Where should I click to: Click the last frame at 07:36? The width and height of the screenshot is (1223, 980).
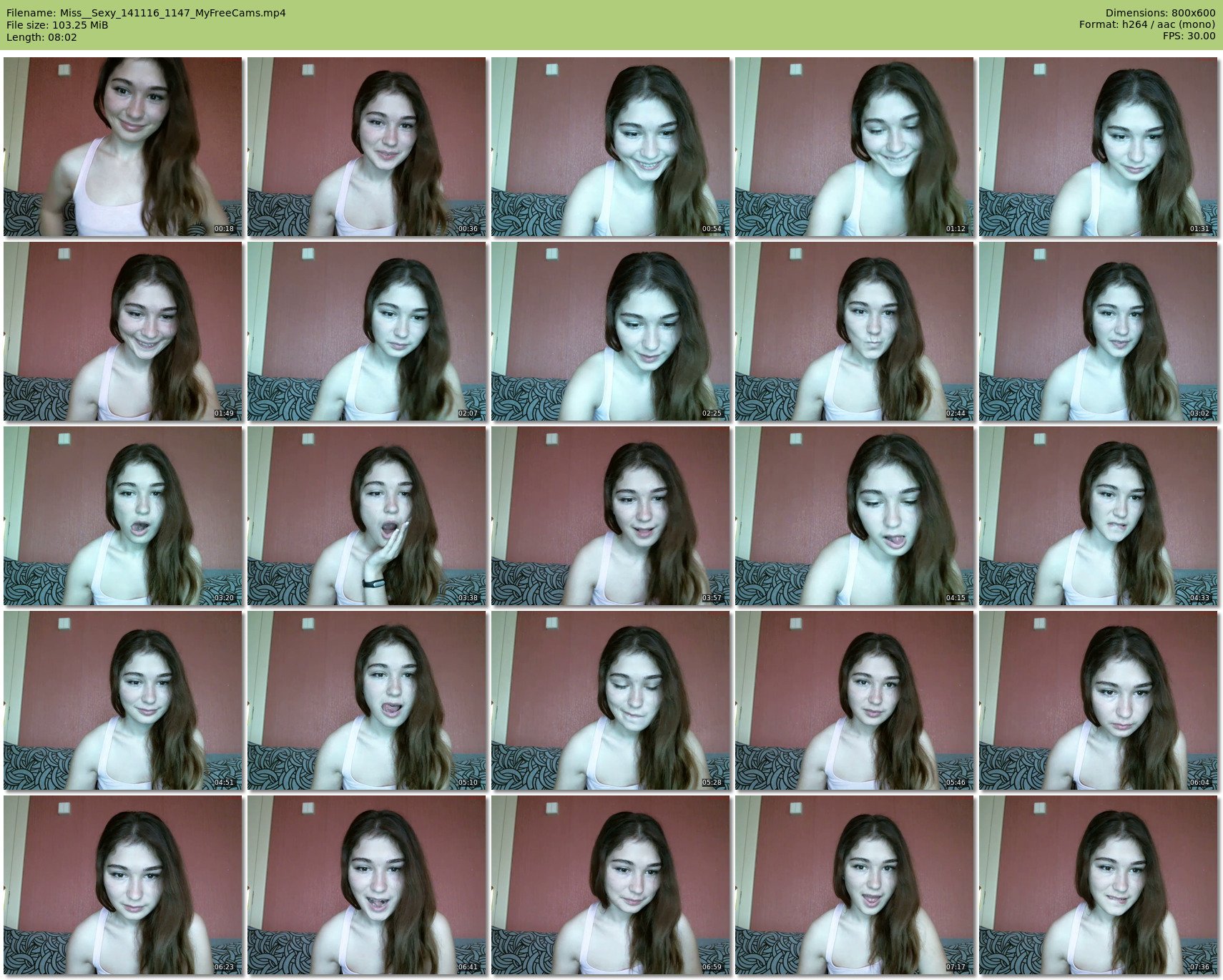click(x=1098, y=885)
